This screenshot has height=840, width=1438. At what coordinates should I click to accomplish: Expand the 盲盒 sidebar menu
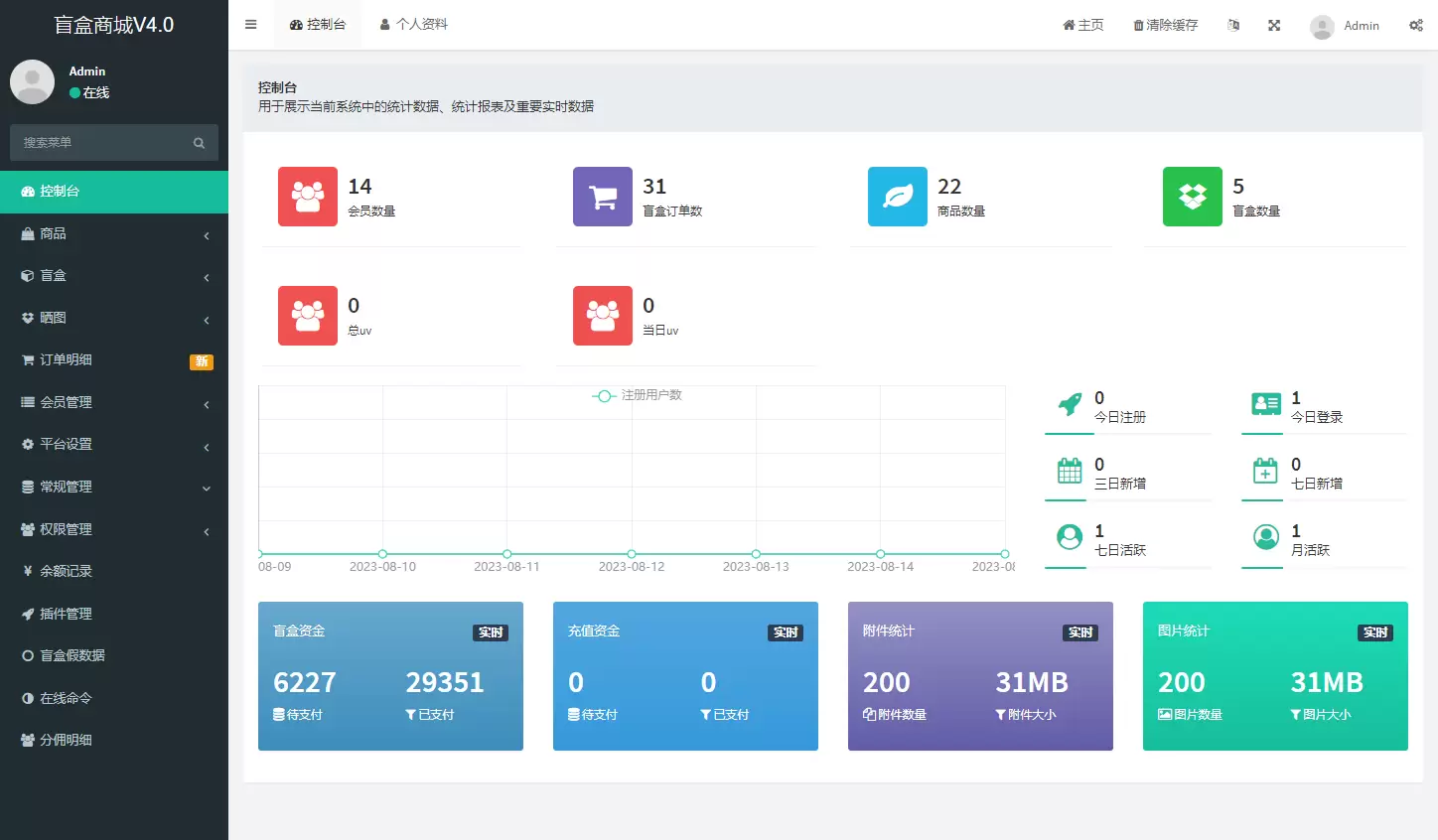pos(114,276)
